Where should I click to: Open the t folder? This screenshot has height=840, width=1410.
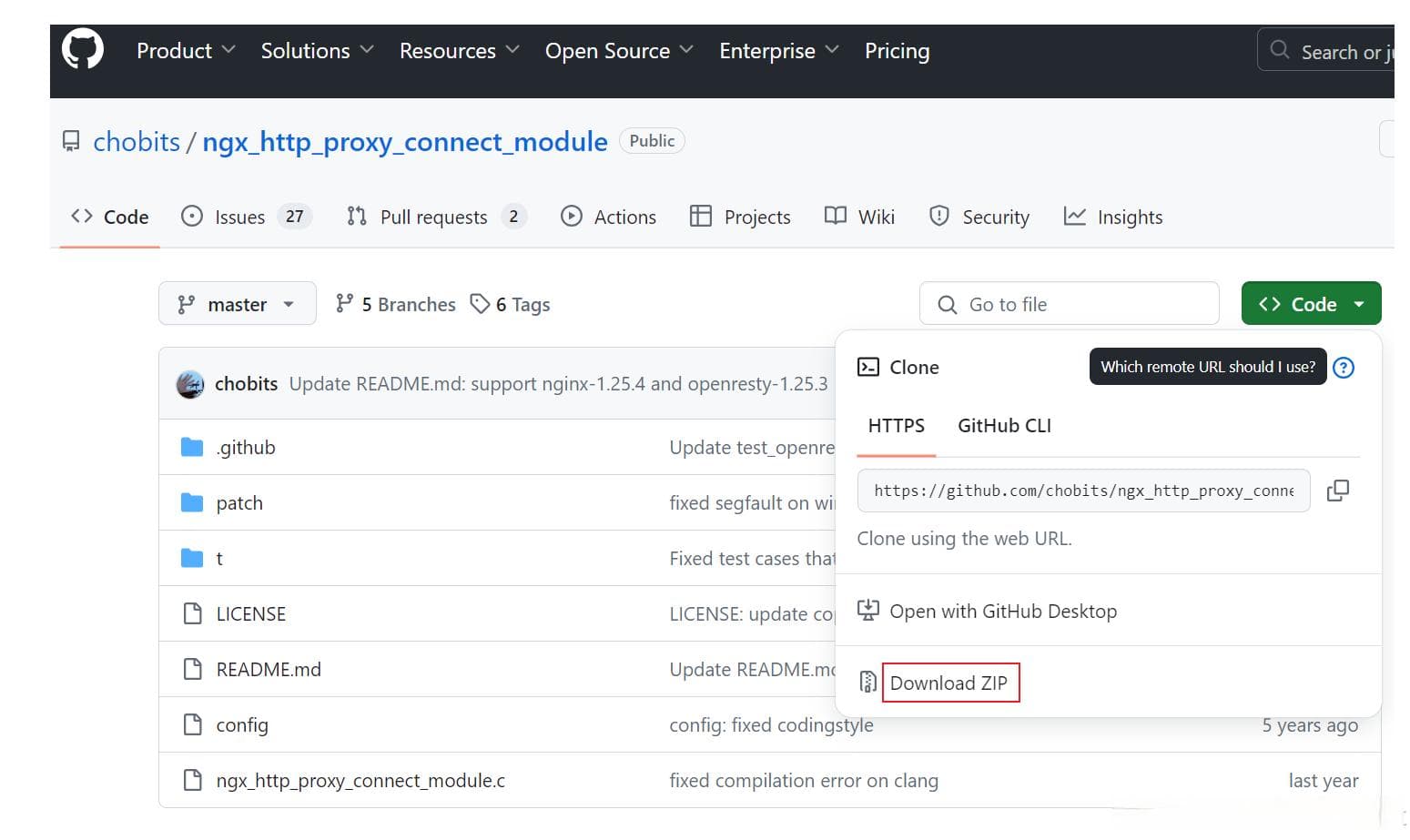tap(219, 559)
